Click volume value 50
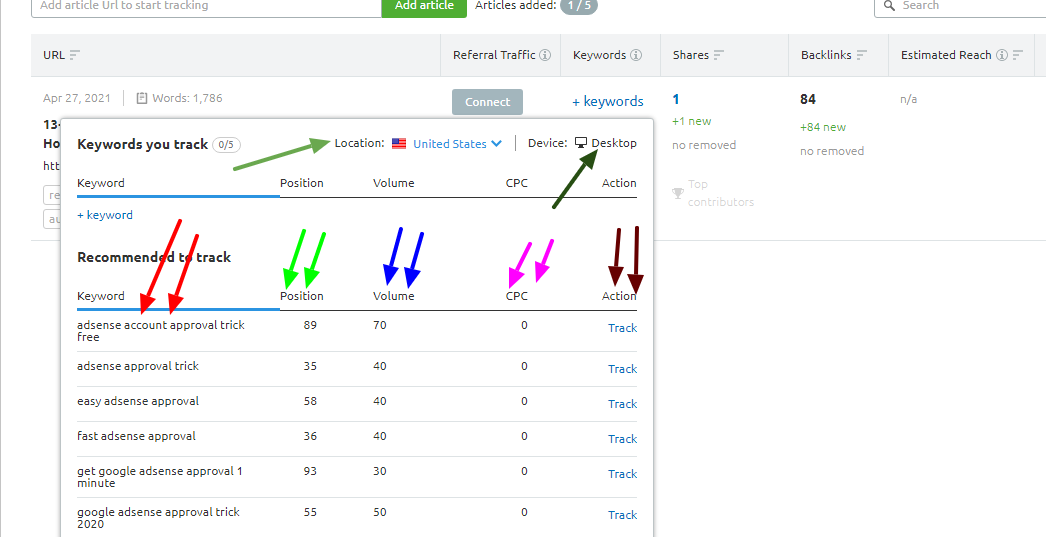 [380, 512]
